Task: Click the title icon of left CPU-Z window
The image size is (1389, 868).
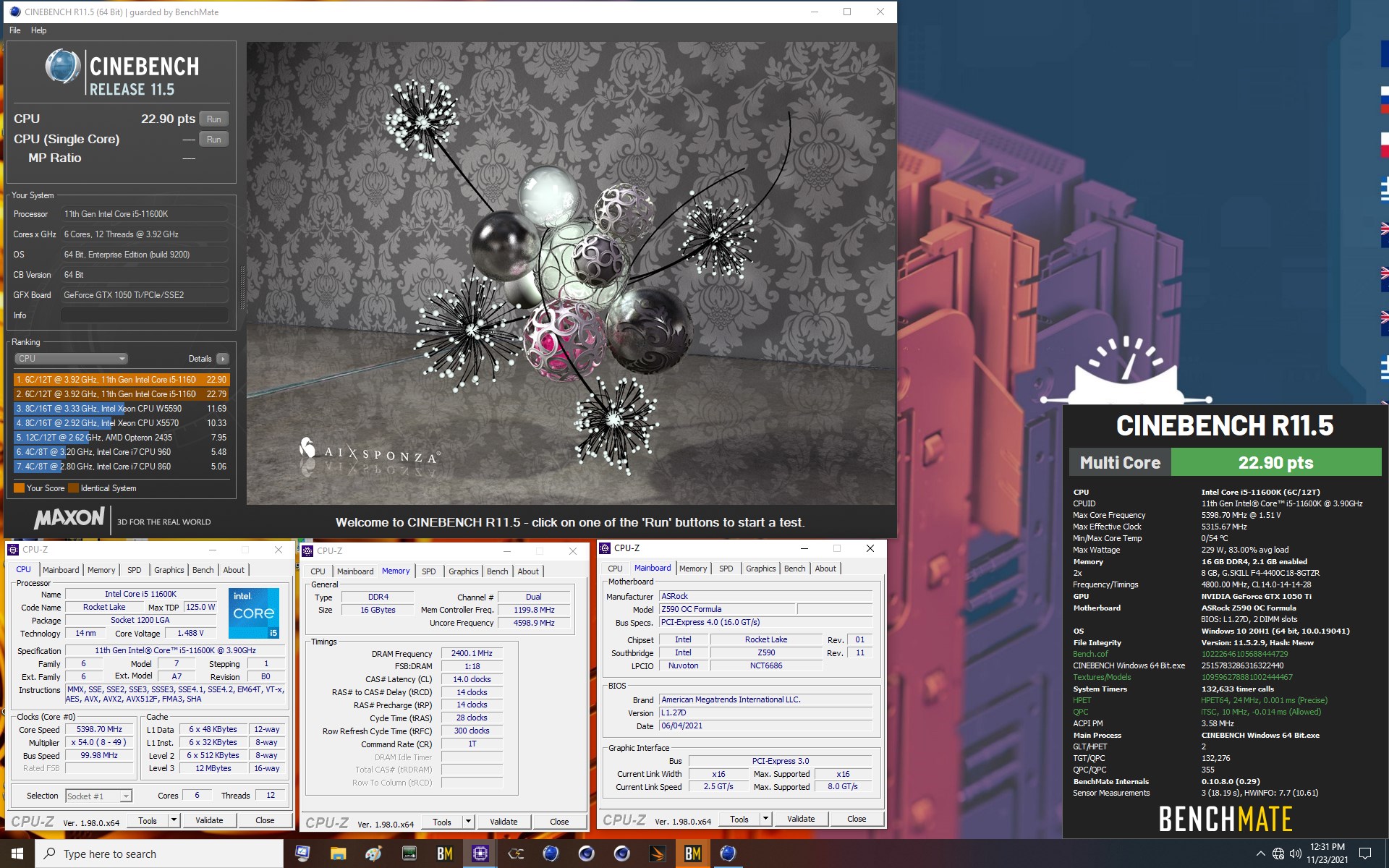Action: coord(13,550)
